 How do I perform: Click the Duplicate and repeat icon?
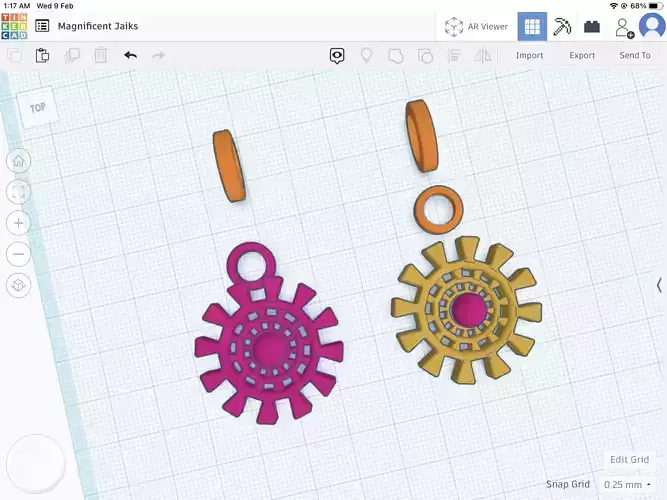point(71,55)
